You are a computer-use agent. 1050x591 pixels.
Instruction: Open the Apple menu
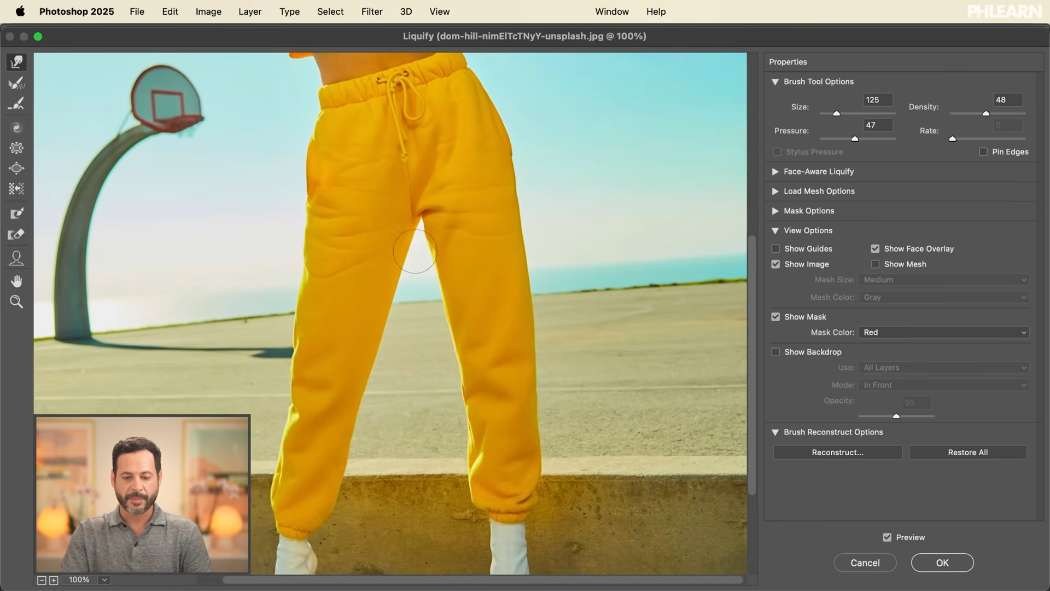(x=20, y=11)
